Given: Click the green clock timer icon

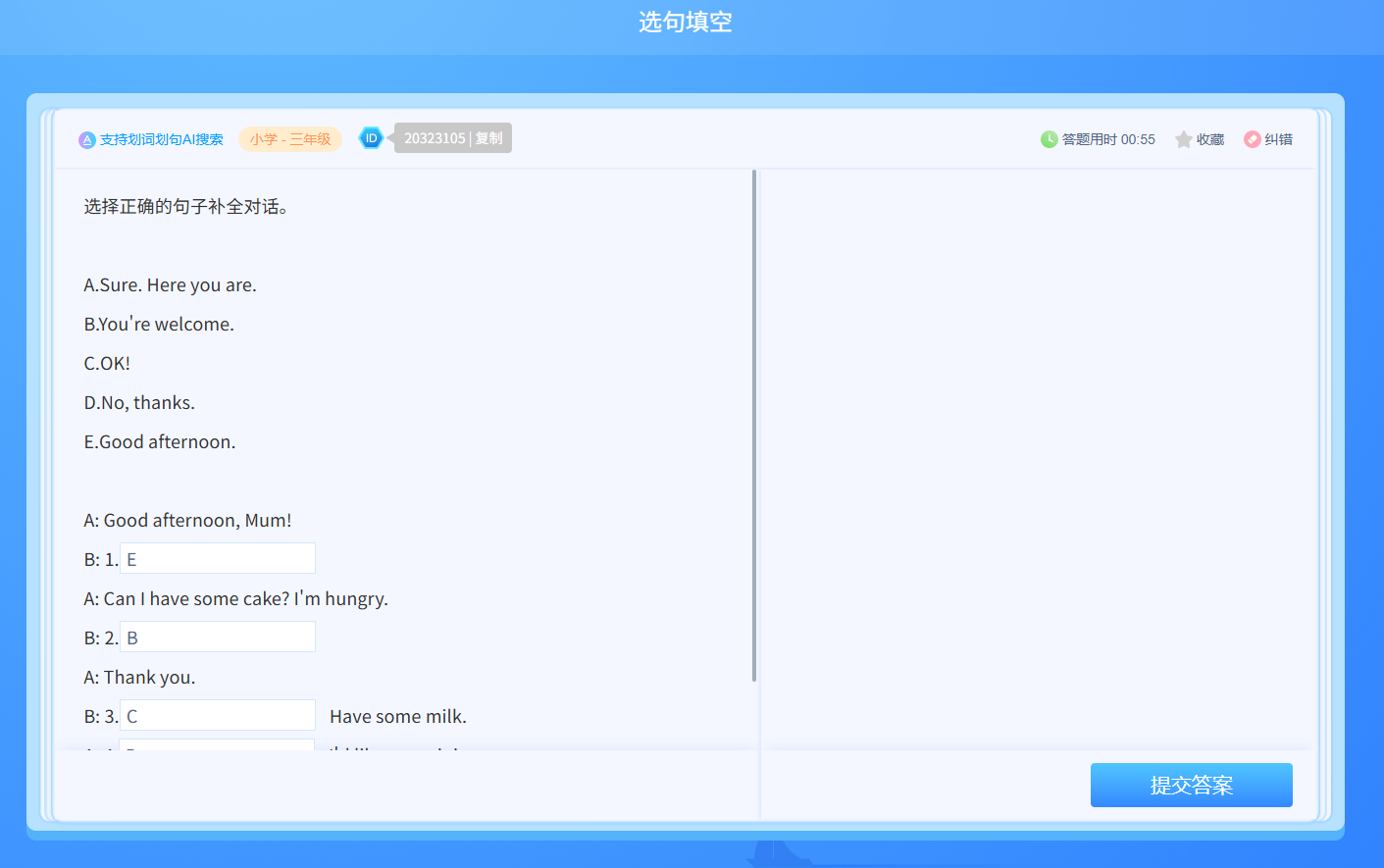Looking at the screenshot, I should pyautogui.click(x=1049, y=139).
